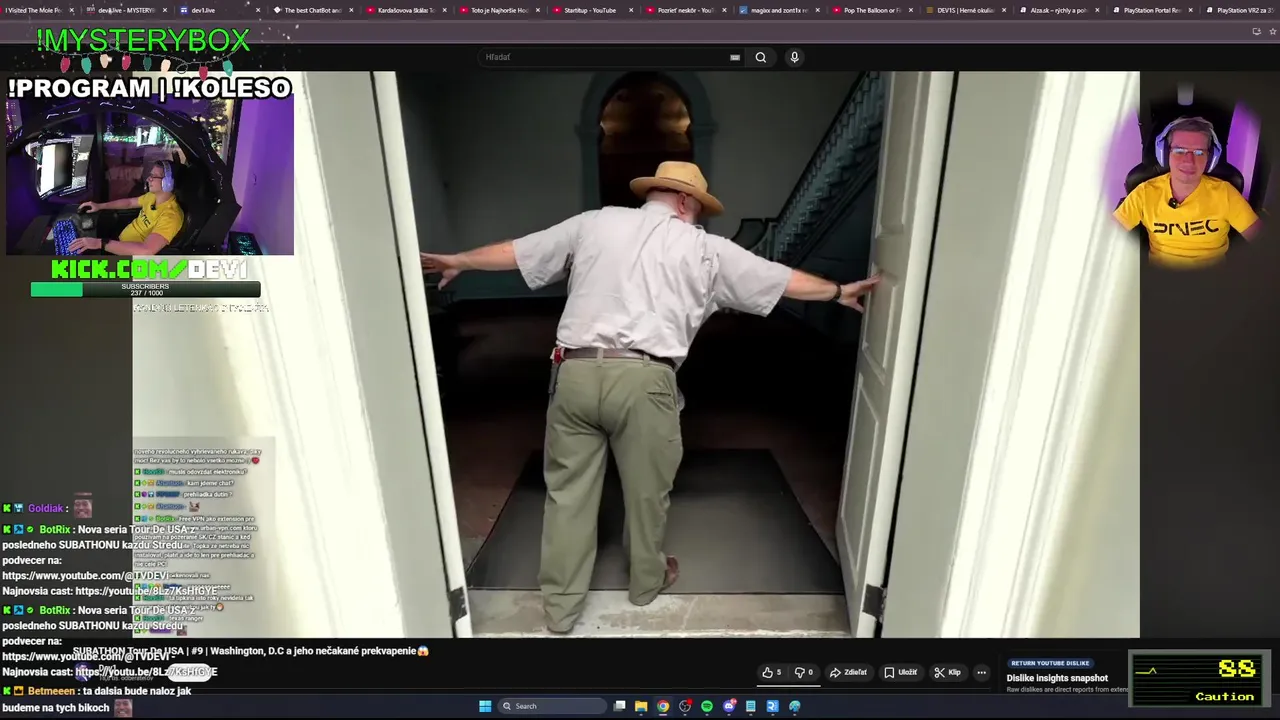Open the blue app icon on taskbar
This screenshot has height=720, width=1280.
773,706
